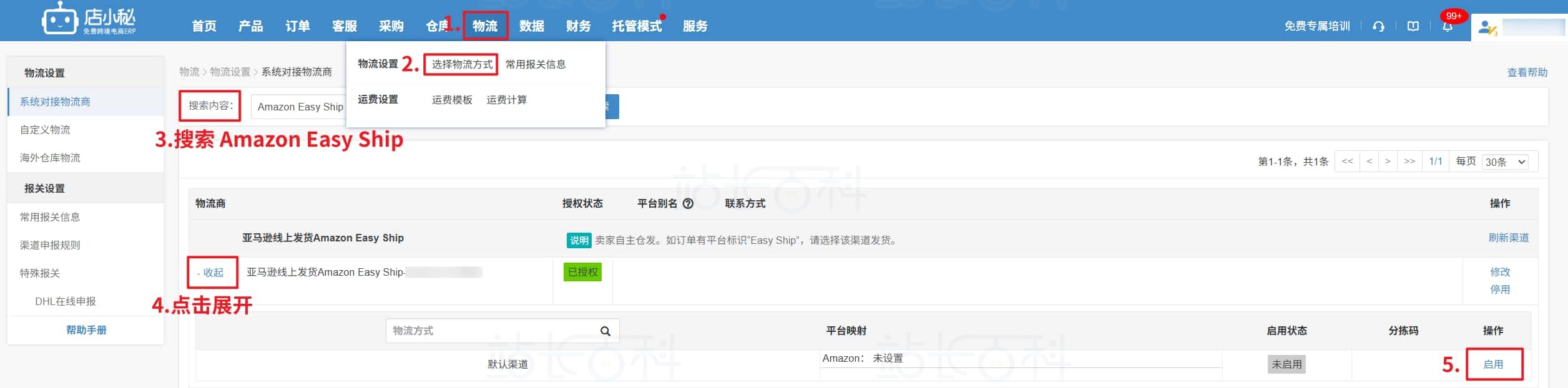Go to previous page with < button
The height and width of the screenshot is (388, 1568).
[x=1369, y=161]
